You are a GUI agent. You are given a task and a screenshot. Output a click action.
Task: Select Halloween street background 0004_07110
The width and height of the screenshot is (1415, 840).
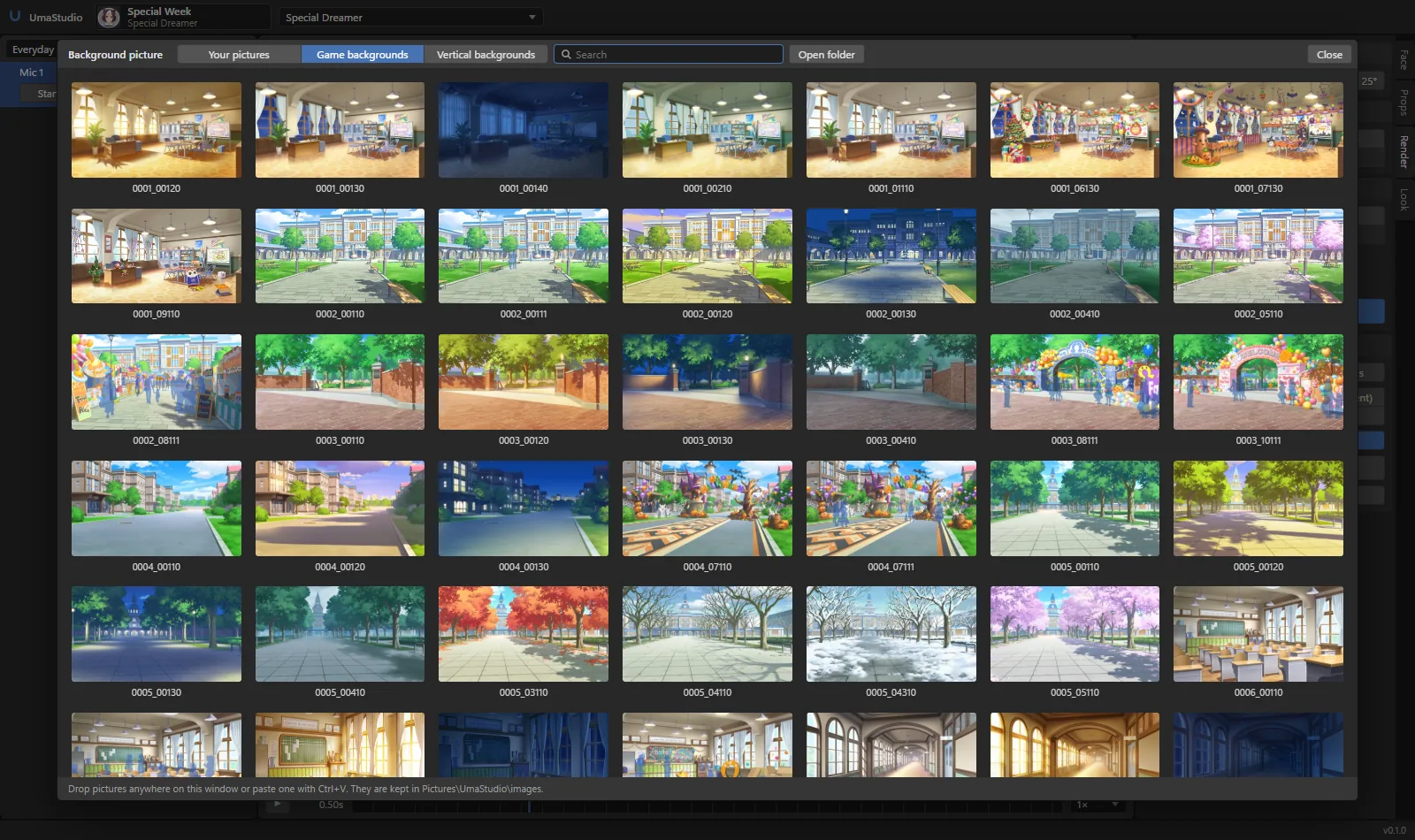point(707,508)
